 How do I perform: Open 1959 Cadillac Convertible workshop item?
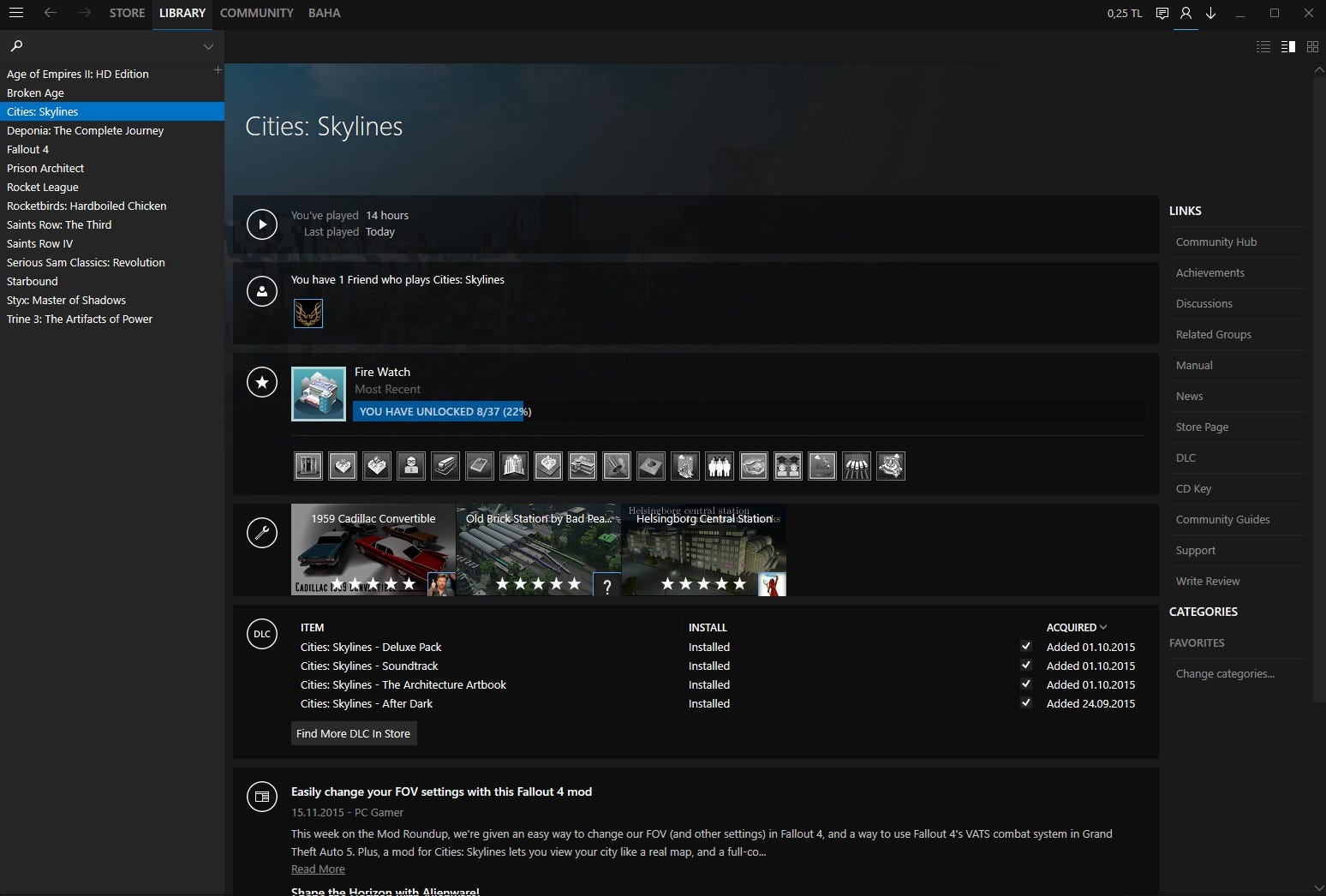point(373,550)
